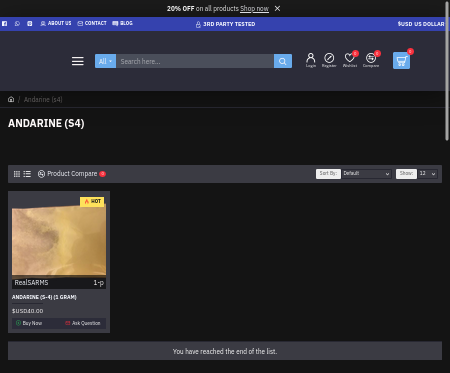Click the magnifier search button

283,61
